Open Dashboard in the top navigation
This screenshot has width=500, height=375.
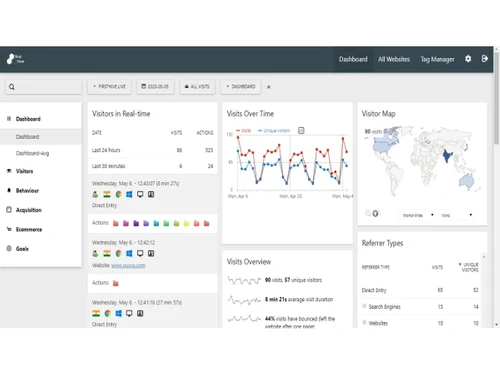pos(353,59)
